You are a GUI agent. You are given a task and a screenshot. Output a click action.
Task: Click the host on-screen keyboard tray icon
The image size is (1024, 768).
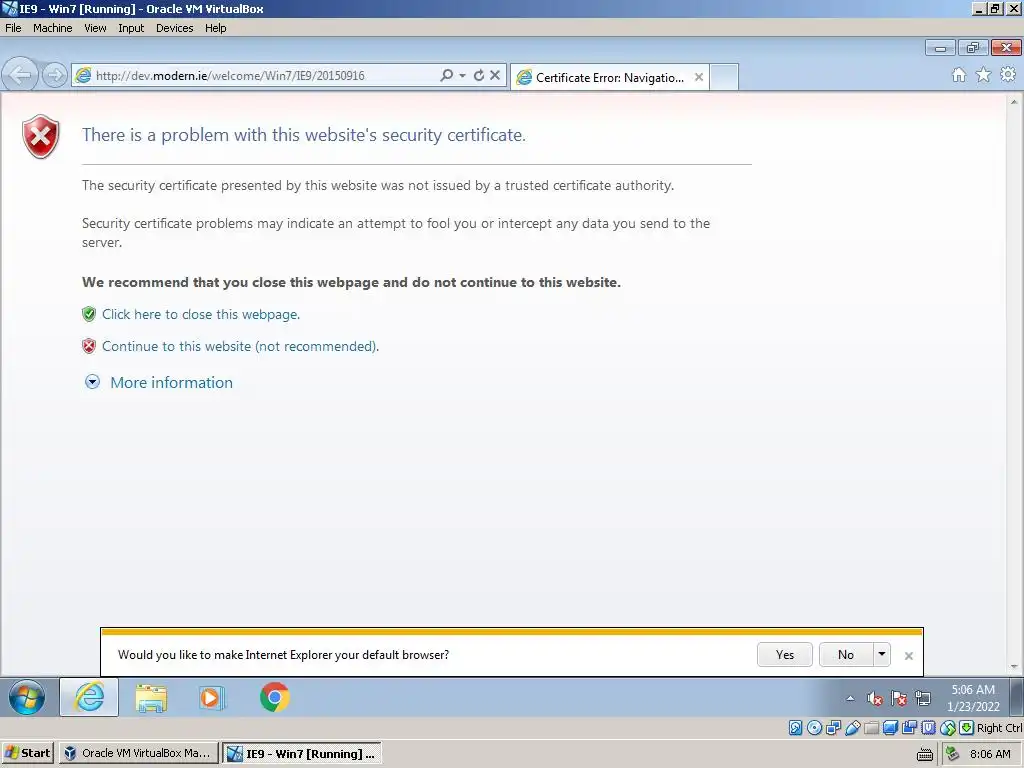(925, 754)
